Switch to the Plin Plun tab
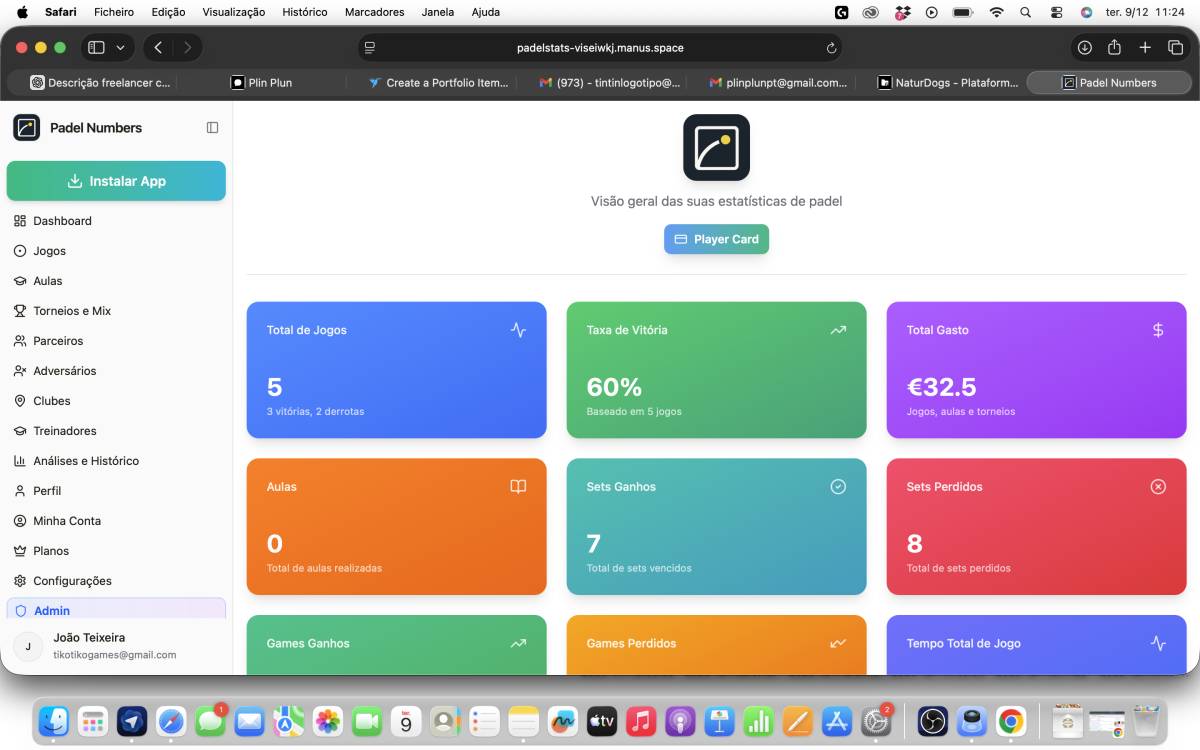1200x750 pixels. [x=262, y=83]
